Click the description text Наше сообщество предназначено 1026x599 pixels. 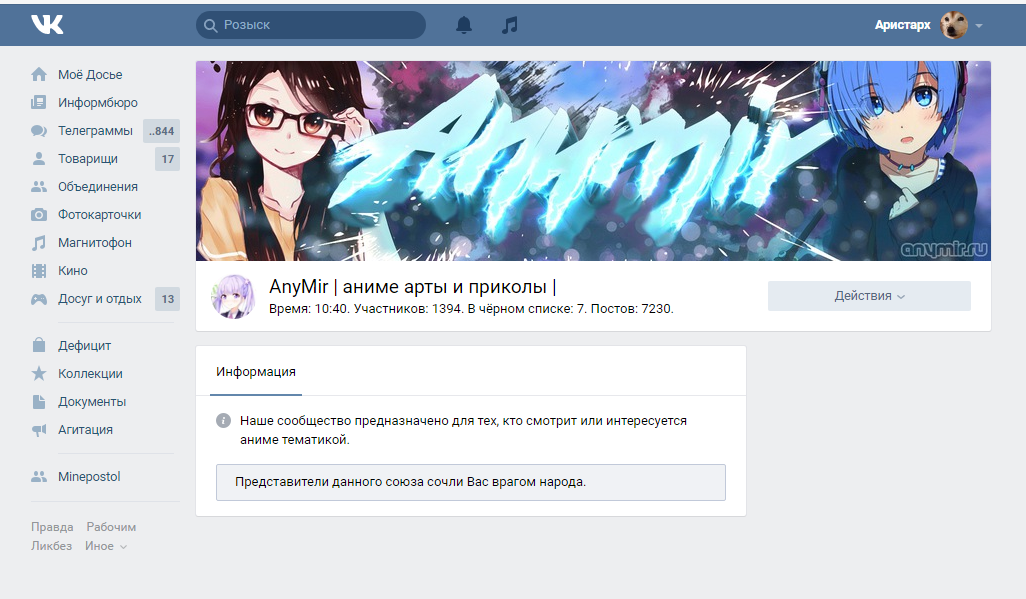coord(463,430)
